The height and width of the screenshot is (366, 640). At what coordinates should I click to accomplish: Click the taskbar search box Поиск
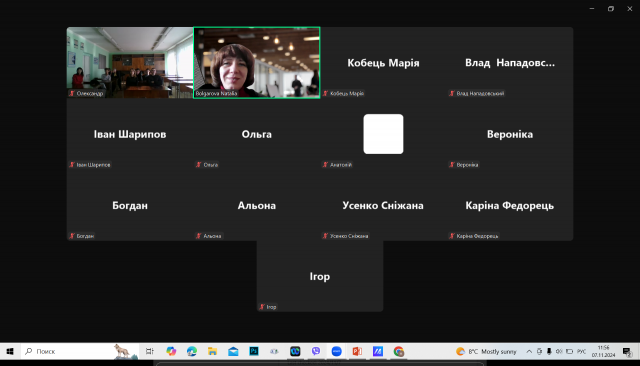tap(80, 351)
